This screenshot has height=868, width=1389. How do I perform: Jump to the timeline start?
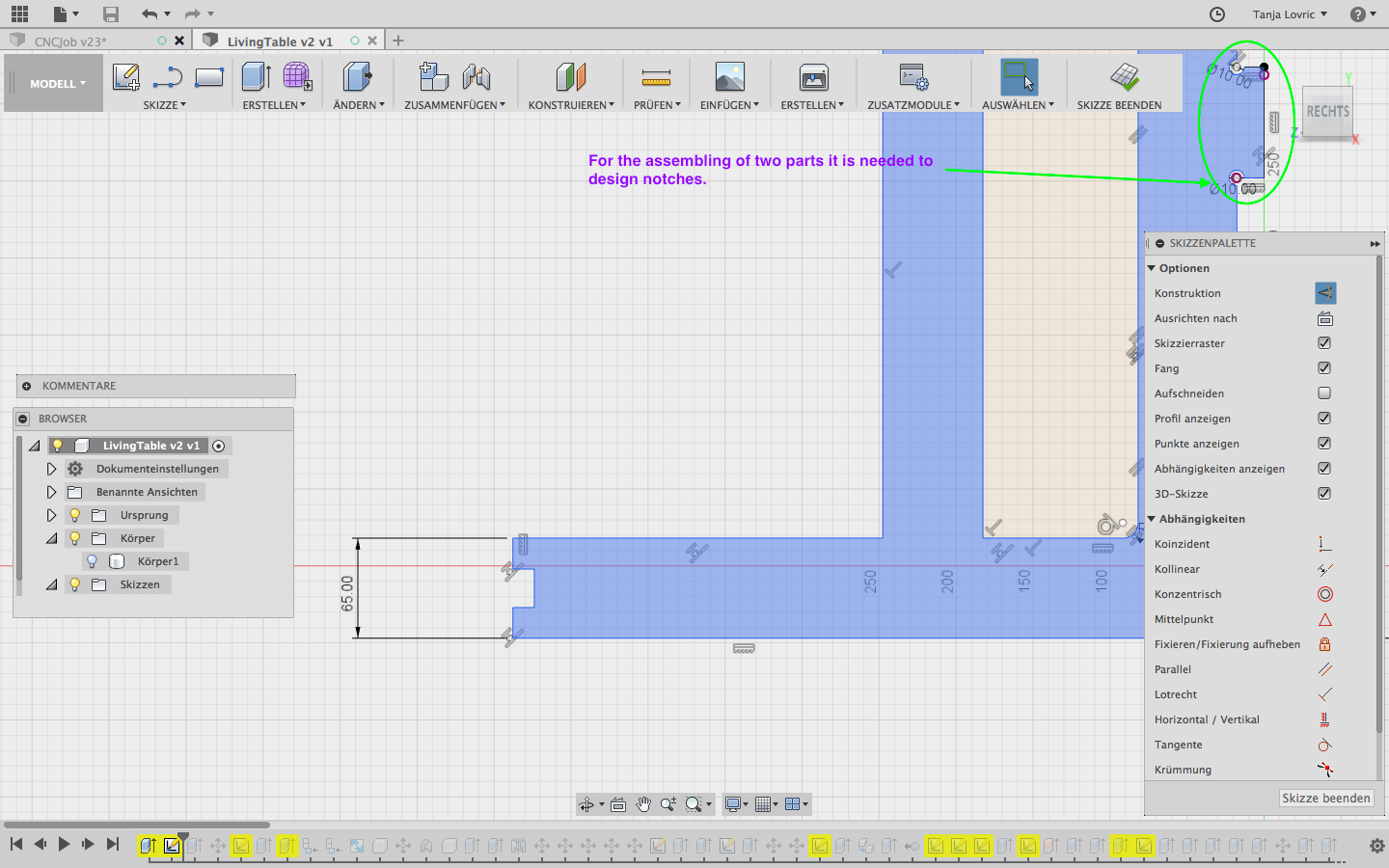pyautogui.click(x=16, y=844)
